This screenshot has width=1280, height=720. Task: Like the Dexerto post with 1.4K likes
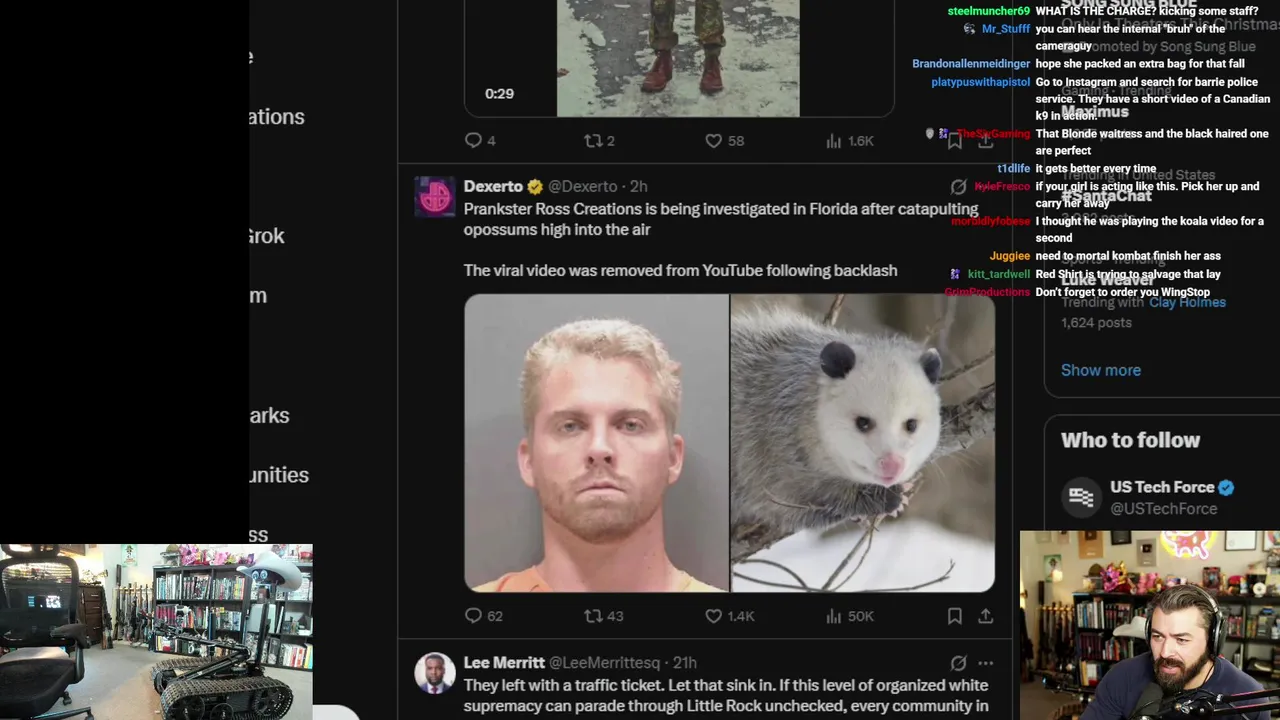[x=730, y=616]
